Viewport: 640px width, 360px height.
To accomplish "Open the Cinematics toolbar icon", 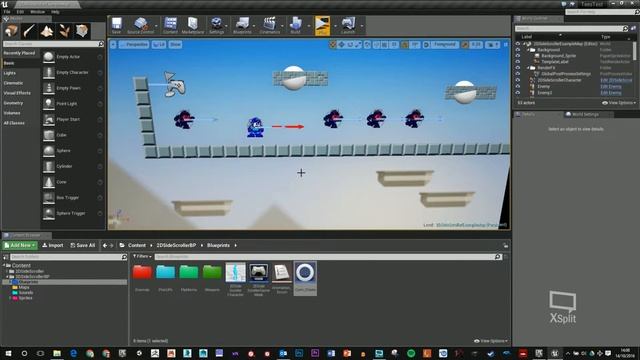I will click(269, 25).
